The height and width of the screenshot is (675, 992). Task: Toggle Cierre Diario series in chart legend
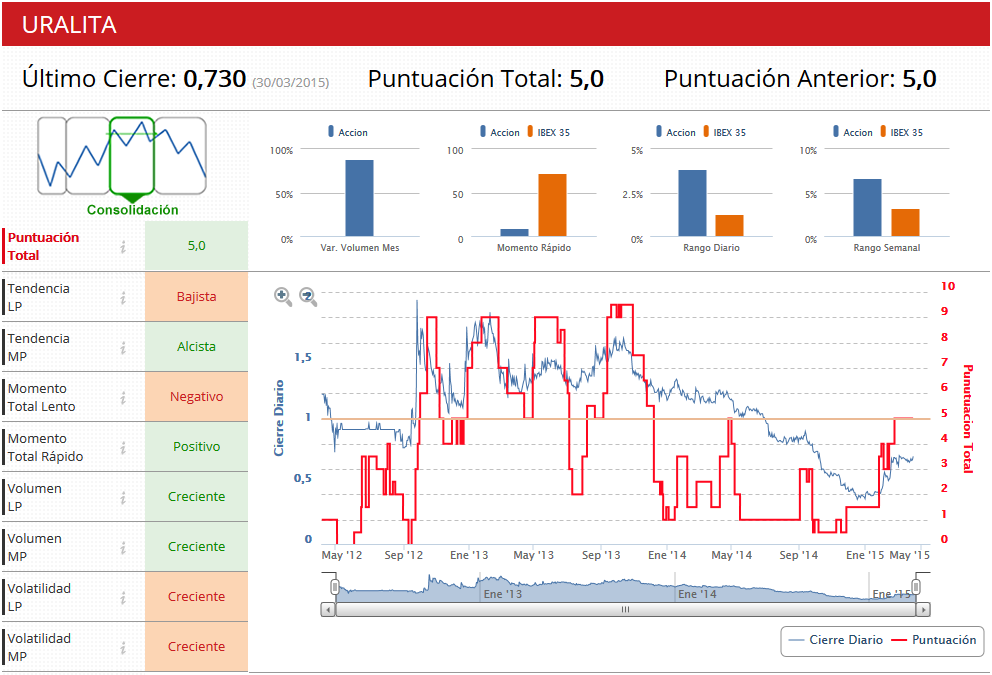pos(836,640)
